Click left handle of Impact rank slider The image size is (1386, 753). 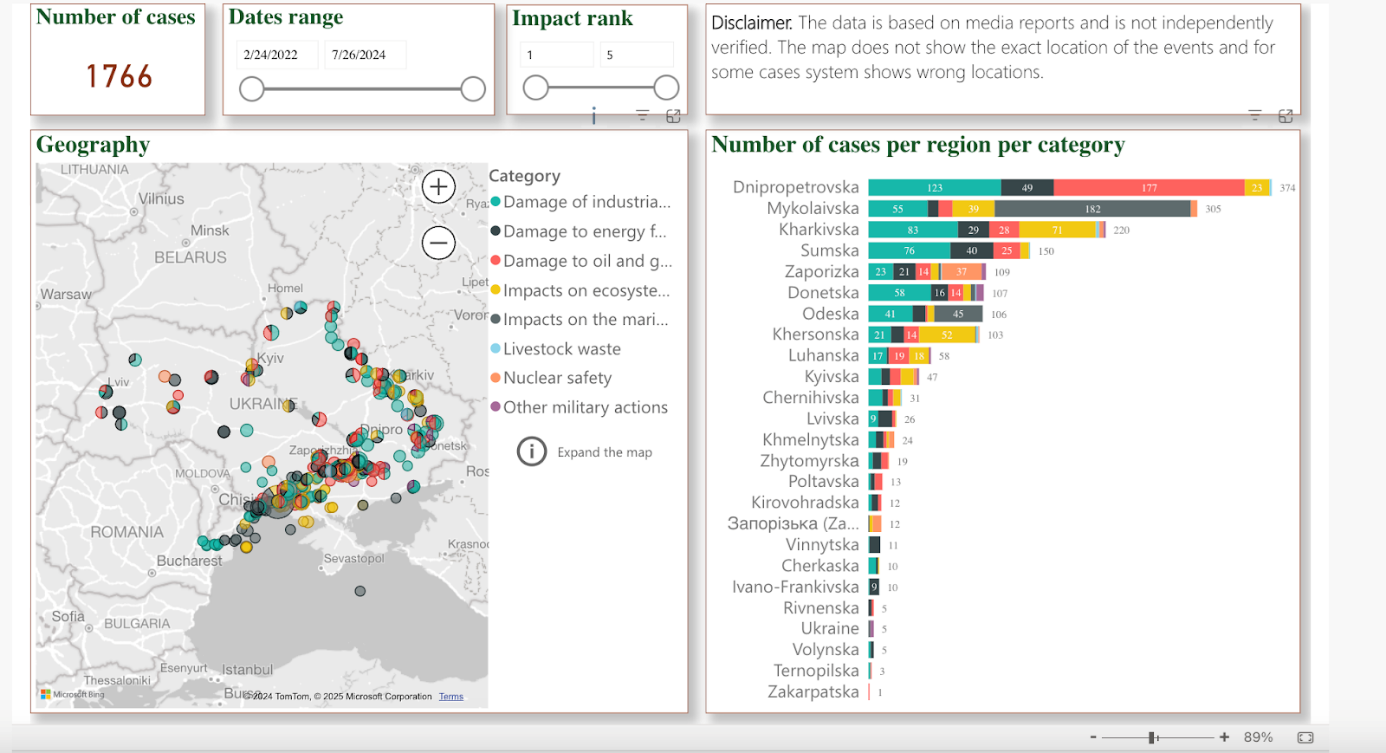[x=536, y=88]
